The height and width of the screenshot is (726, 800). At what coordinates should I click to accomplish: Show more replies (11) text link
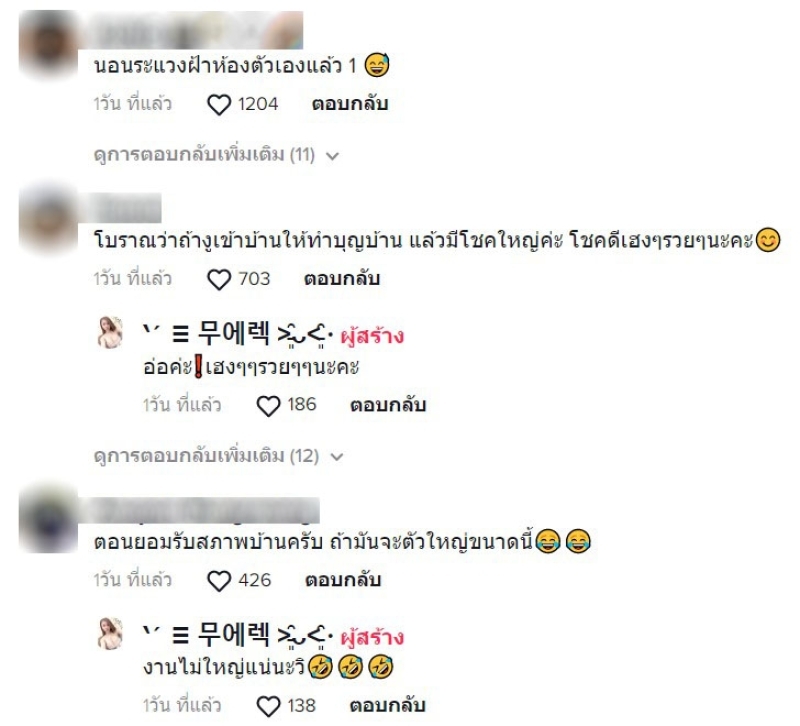pos(204,155)
